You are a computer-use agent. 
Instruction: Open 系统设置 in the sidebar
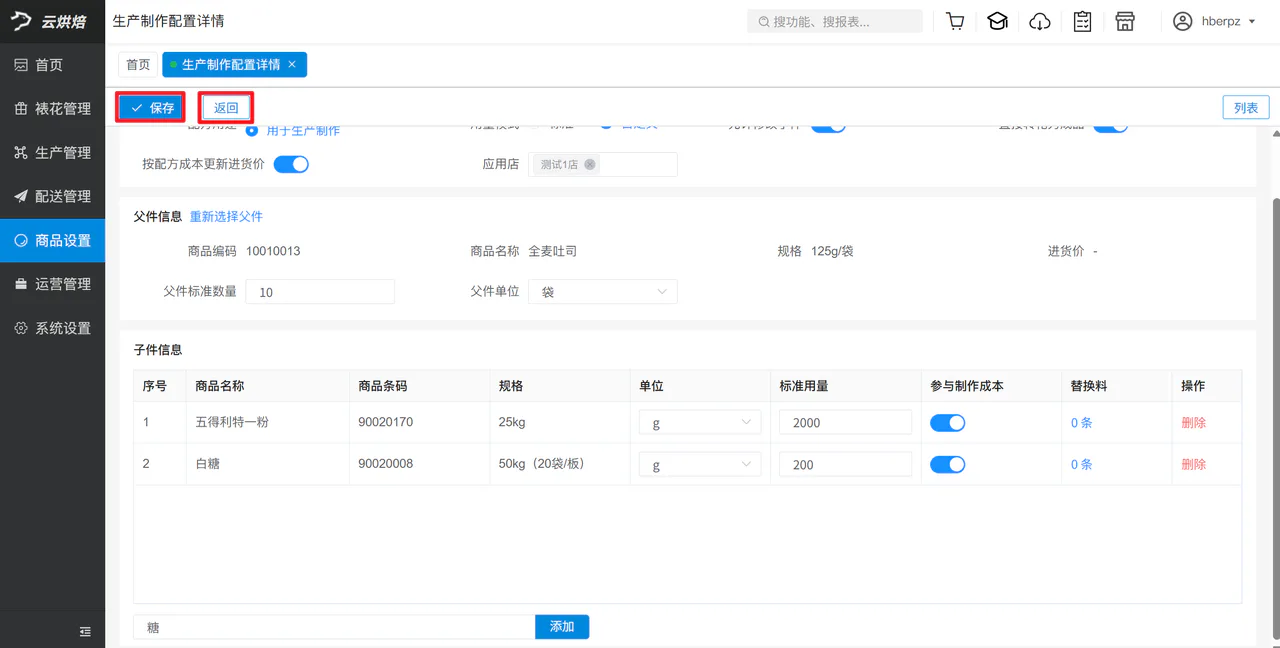52,329
